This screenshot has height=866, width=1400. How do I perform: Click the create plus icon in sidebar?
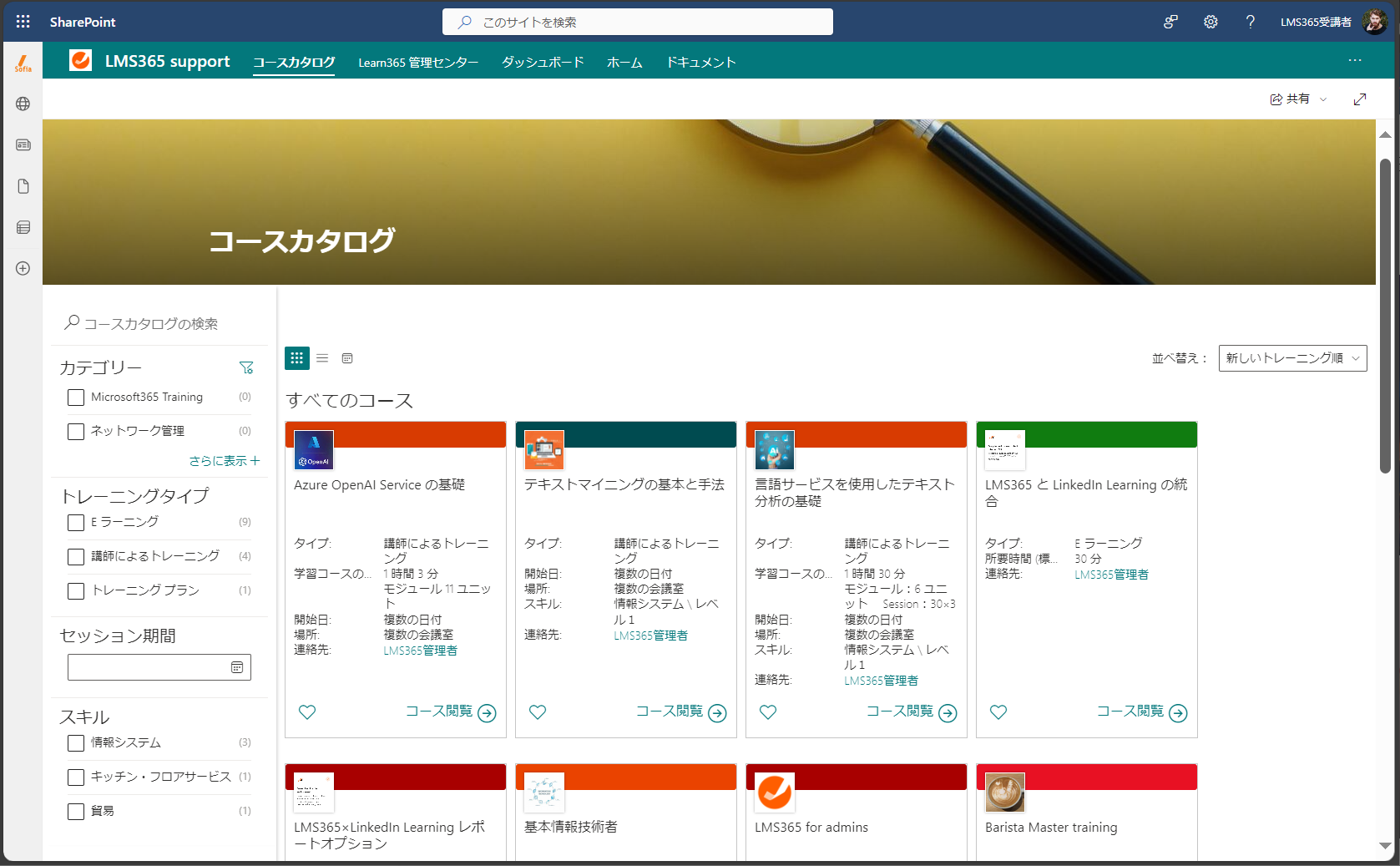[23, 268]
